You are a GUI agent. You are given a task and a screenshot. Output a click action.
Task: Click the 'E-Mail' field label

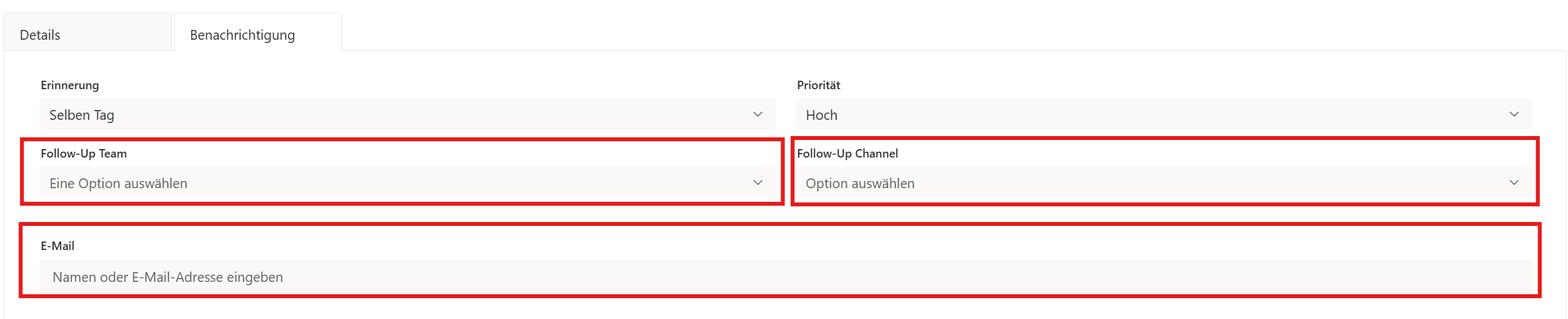click(57, 246)
